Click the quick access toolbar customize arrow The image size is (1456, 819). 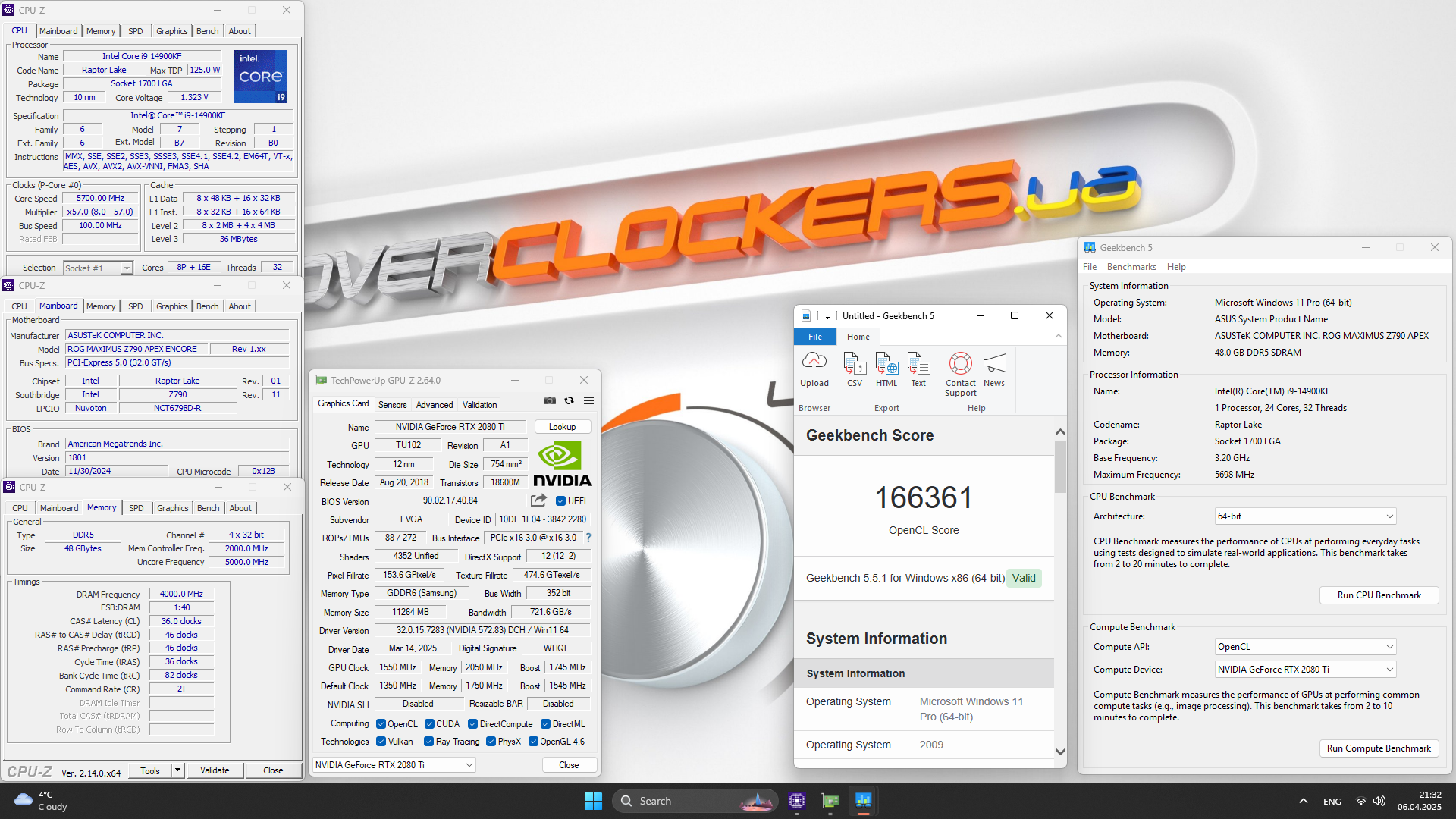click(827, 316)
